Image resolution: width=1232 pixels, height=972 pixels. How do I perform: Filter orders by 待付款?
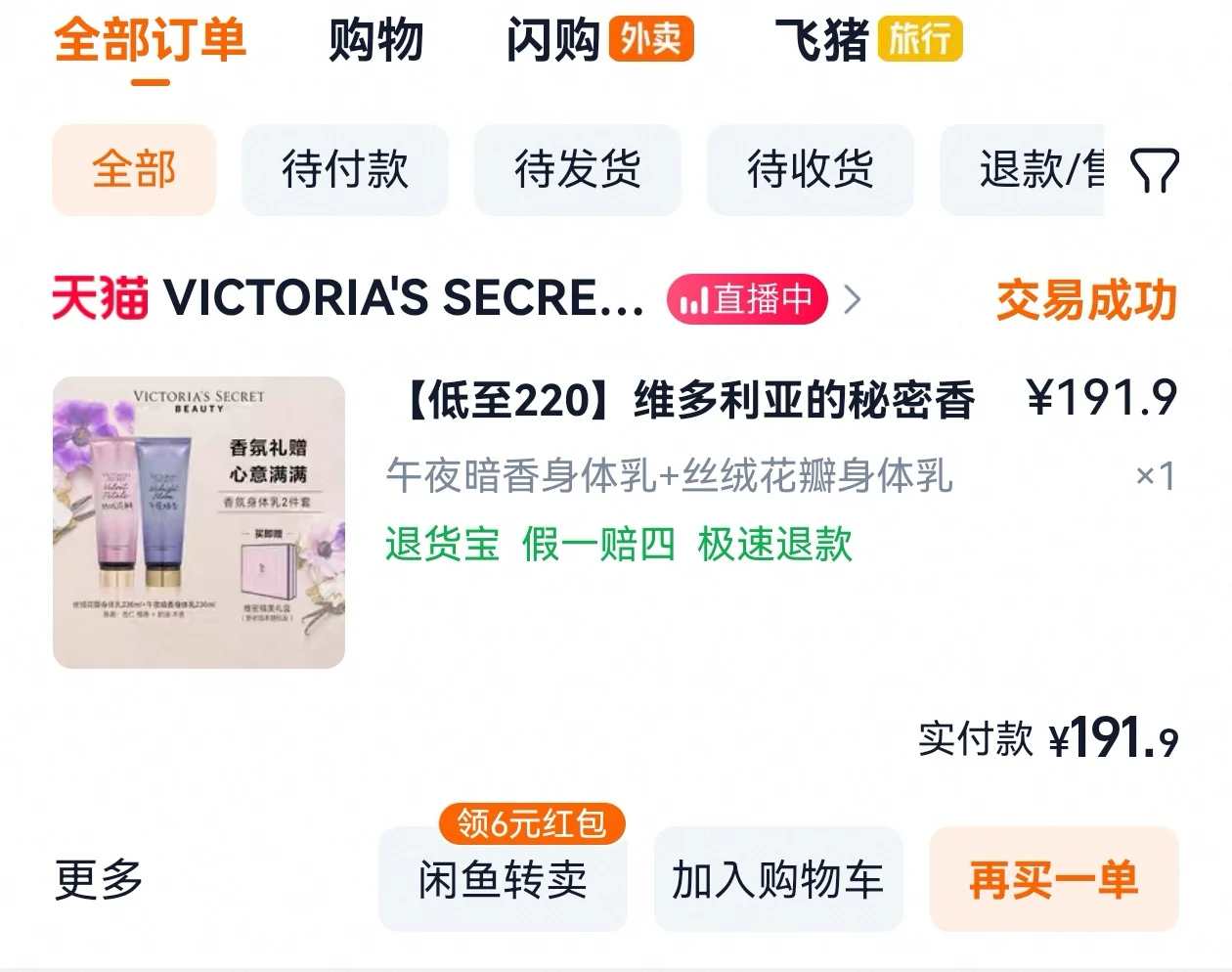[345, 169]
